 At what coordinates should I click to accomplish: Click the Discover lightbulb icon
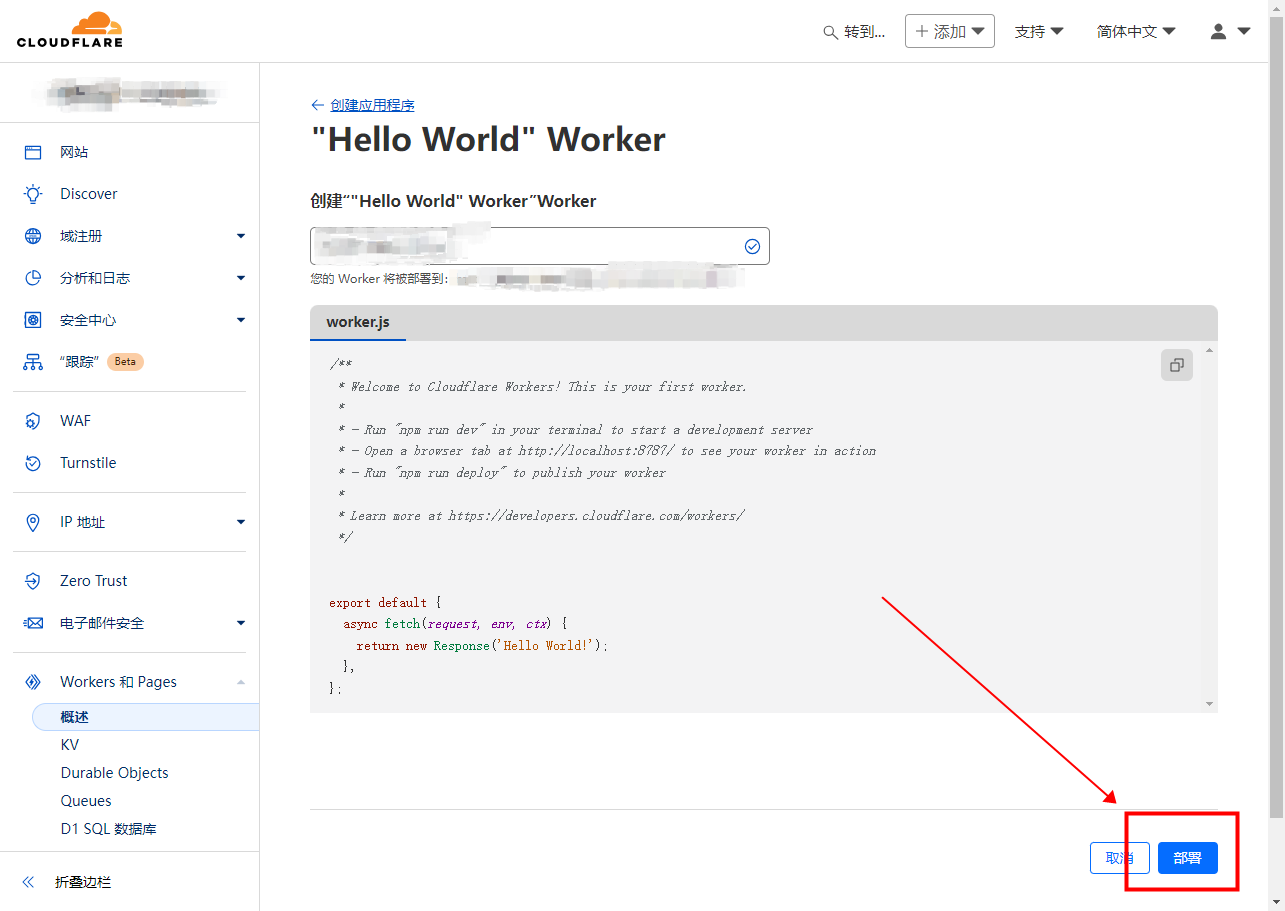click(33, 194)
